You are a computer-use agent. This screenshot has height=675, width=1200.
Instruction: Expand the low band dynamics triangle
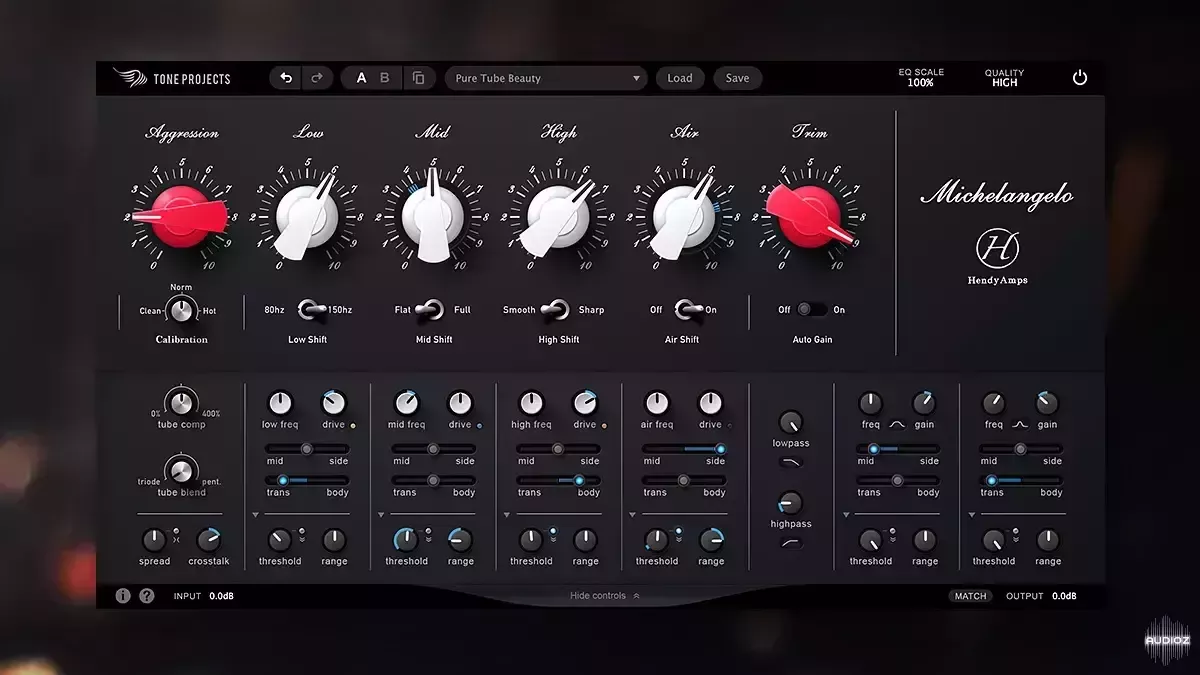tap(256, 515)
